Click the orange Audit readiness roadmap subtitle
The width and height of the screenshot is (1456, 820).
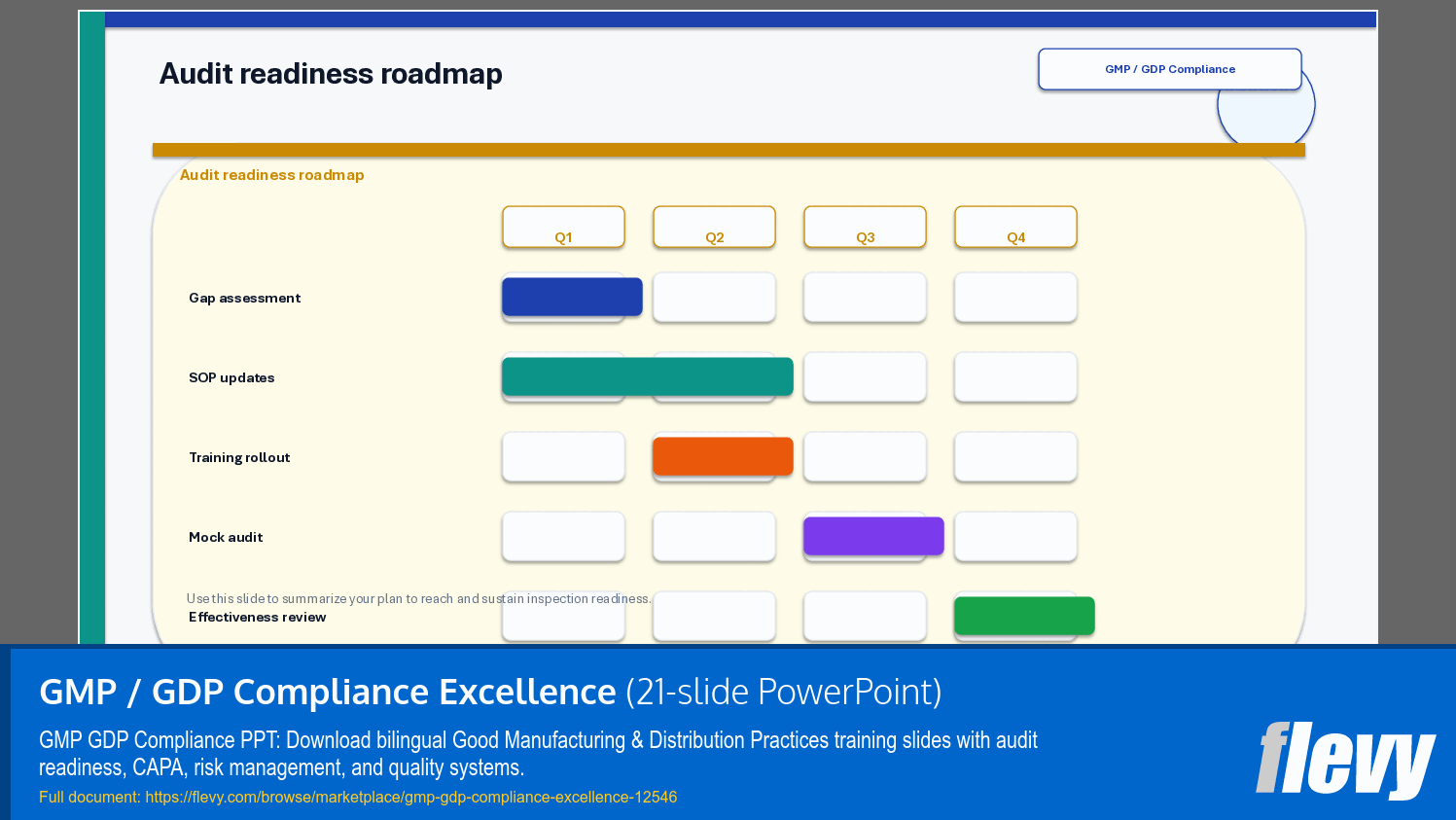click(272, 175)
